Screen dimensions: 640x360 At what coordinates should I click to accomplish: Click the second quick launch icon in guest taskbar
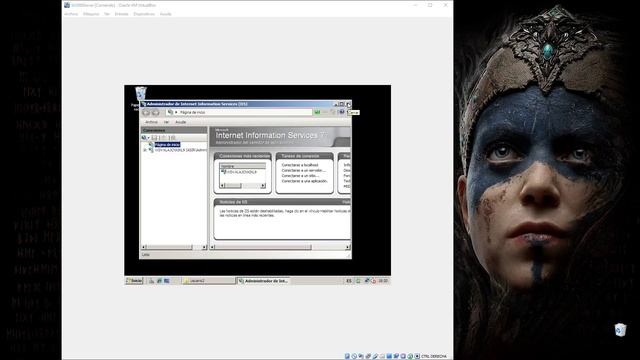[x=159, y=281]
